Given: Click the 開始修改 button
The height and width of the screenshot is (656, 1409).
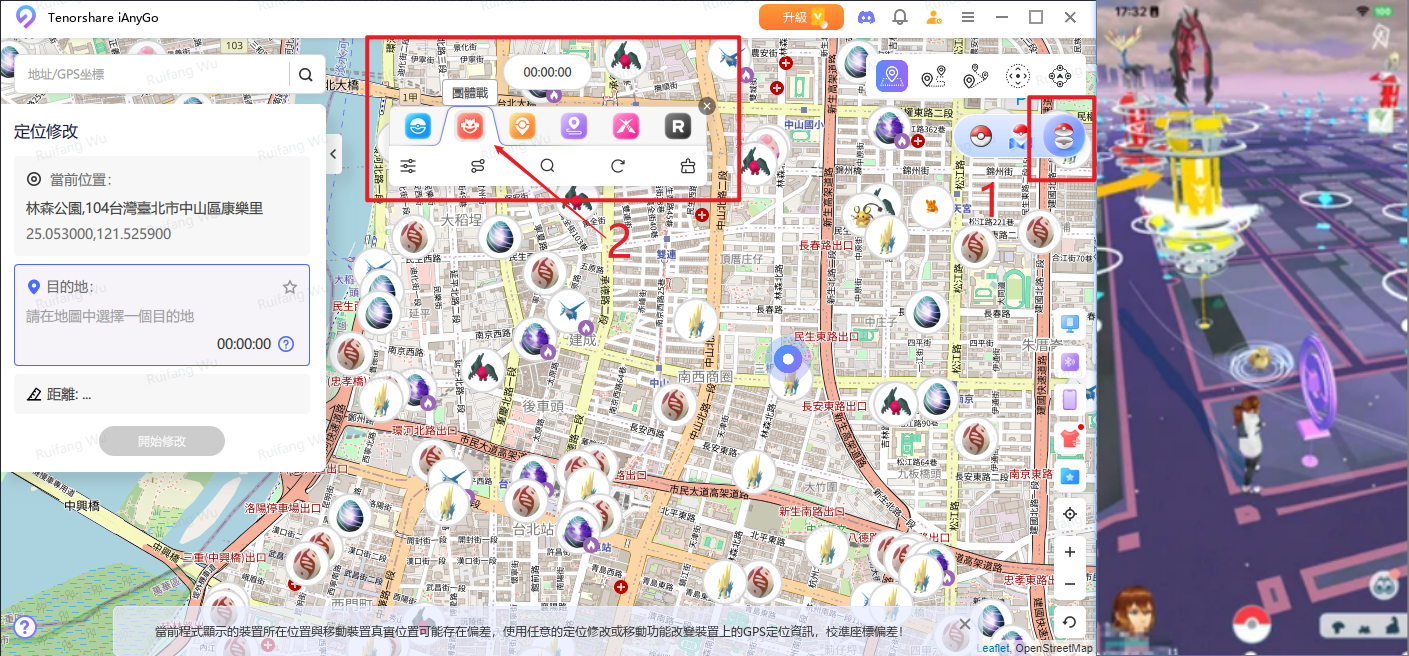Looking at the screenshot, I should 162,441.
